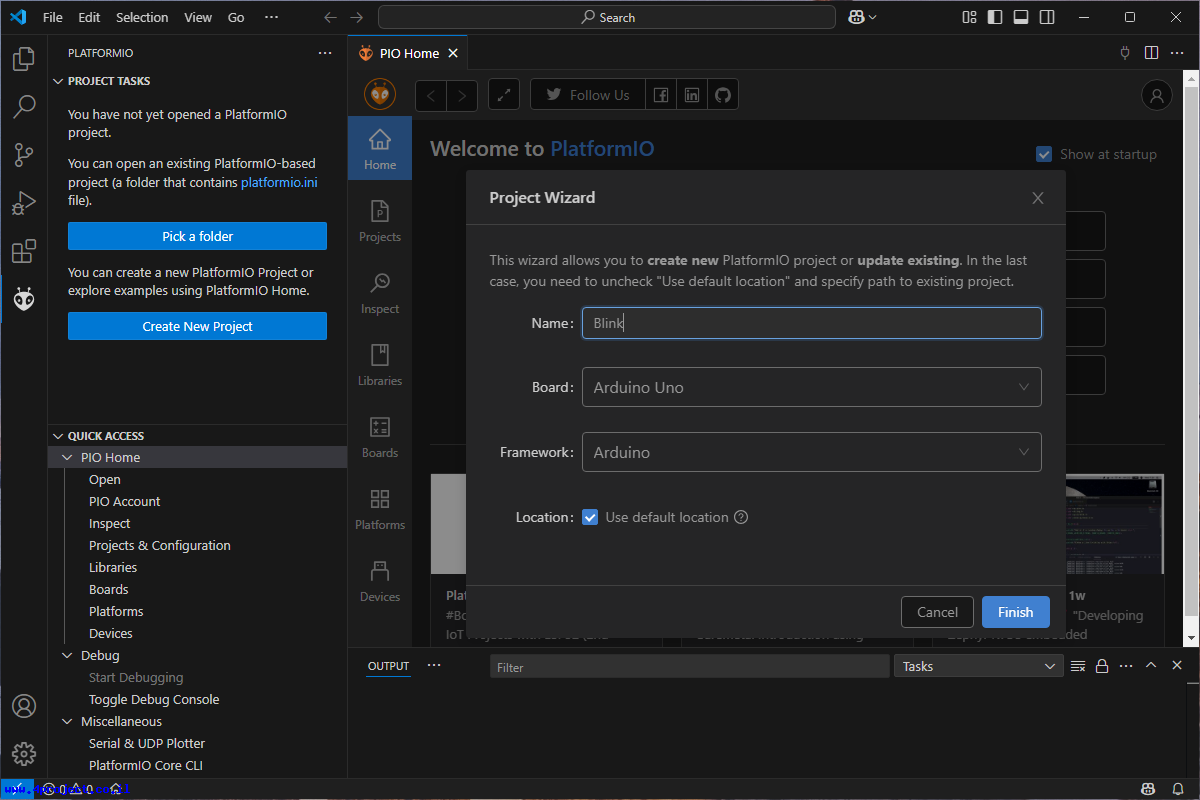Viewport: 1200px width, 800px height.
Task: Open Projects in the PIO Home side navigation
Action: point(380,220)
